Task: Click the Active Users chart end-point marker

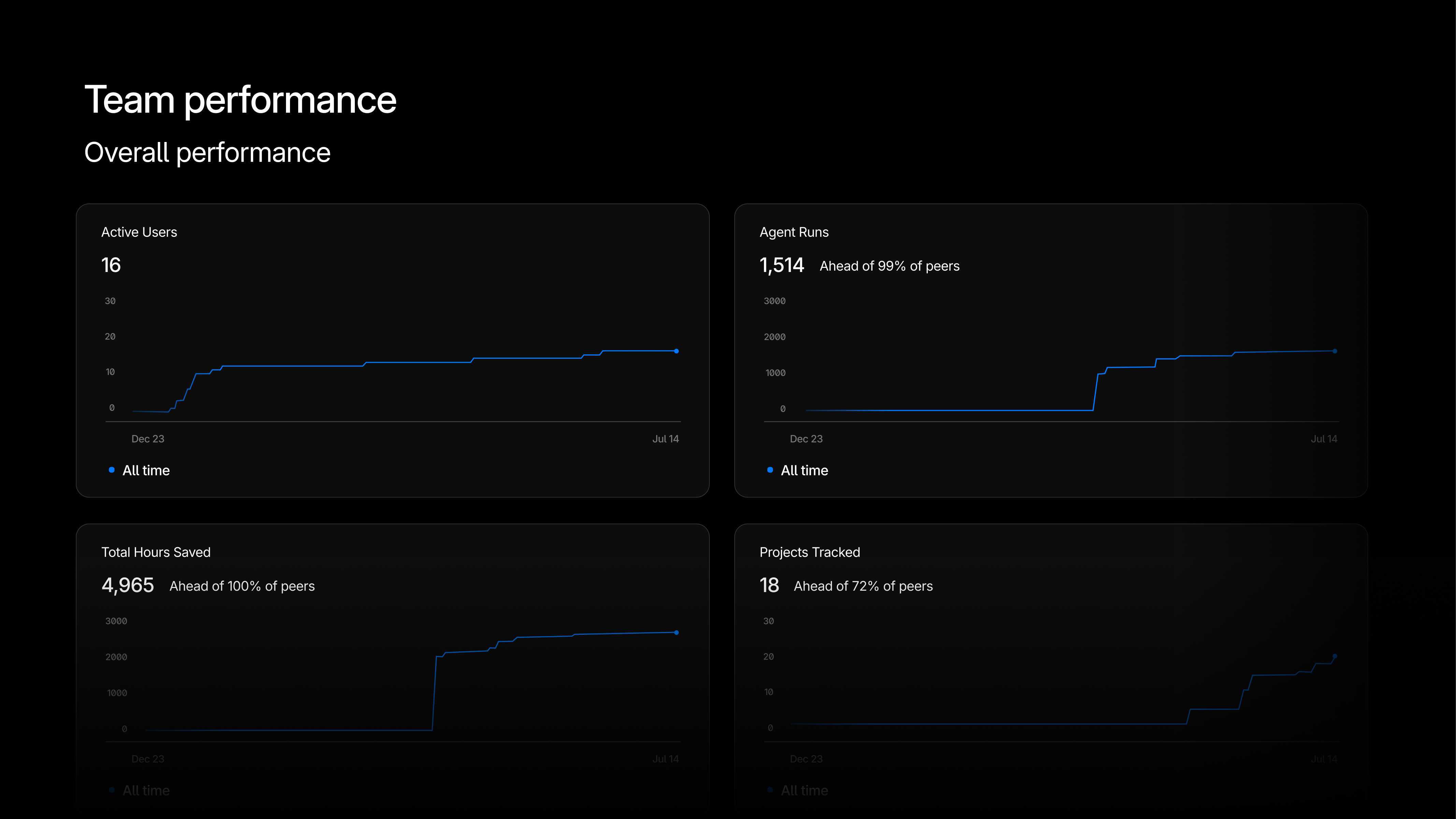Action: coord(677,351)
